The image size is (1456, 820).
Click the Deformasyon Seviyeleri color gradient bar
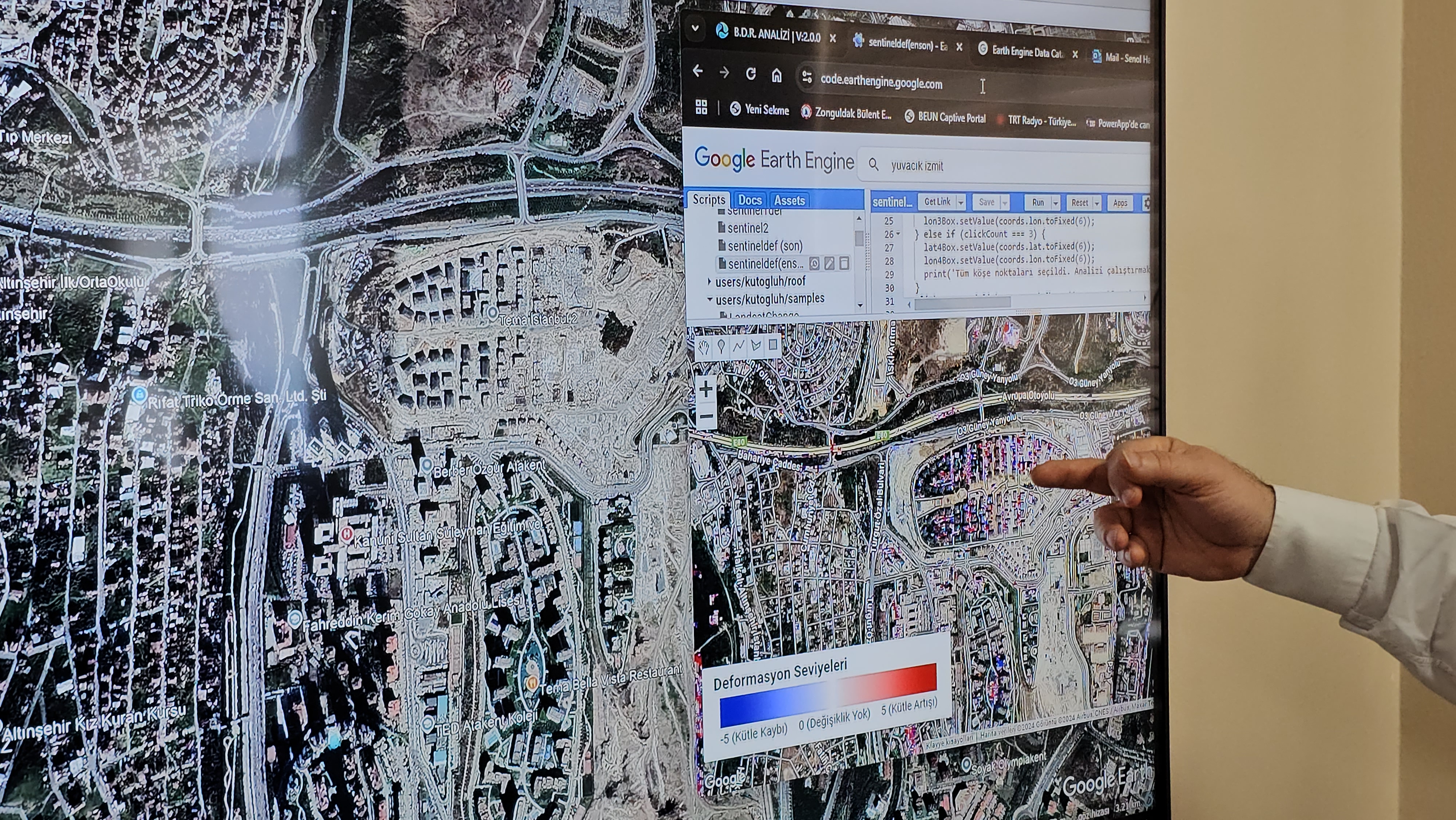point(828,694)
